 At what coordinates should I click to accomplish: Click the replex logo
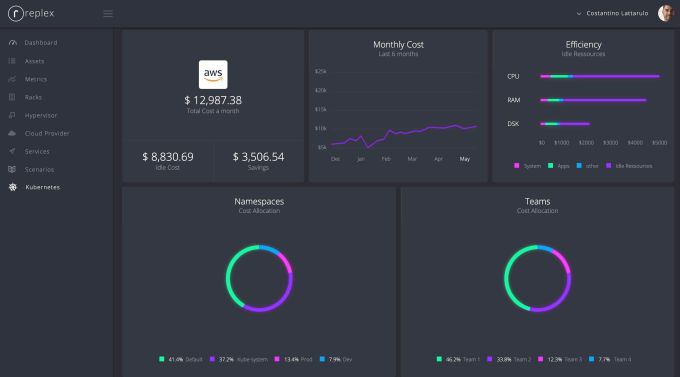31,13
